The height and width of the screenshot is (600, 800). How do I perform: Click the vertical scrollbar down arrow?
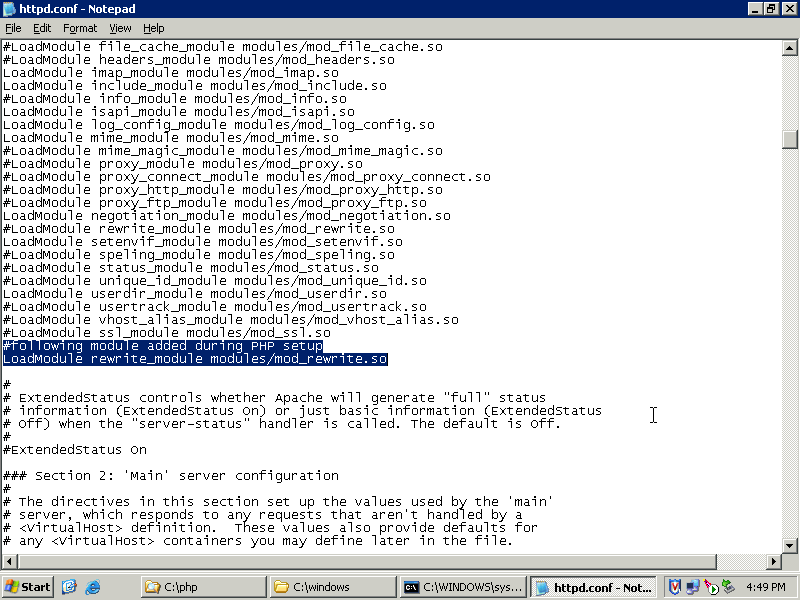tap(790, 543)
